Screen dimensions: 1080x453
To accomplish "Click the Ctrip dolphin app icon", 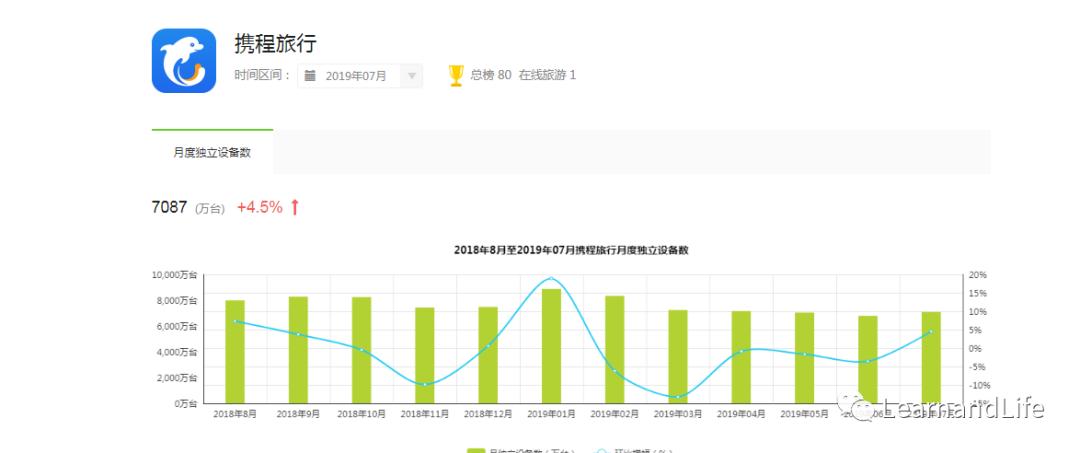I will [184, 60].
